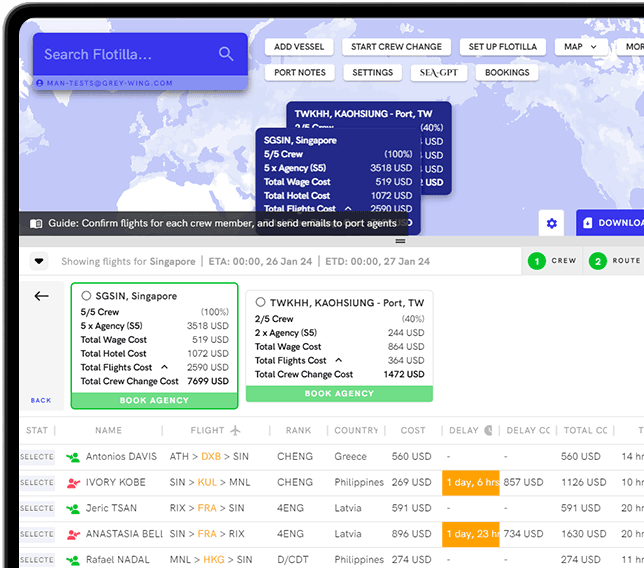Click the search magnifier icon
The image size is (644, 568).
[x=226, y=54]
